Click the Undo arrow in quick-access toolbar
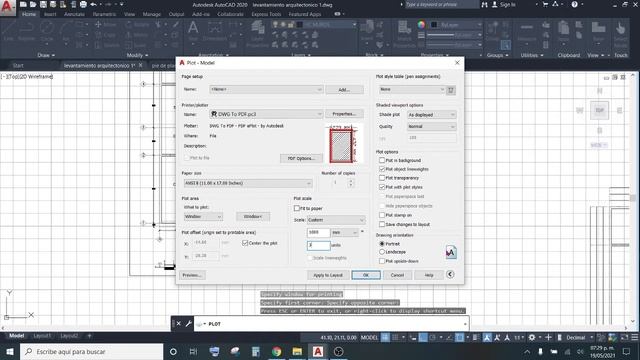 point(93,4)
